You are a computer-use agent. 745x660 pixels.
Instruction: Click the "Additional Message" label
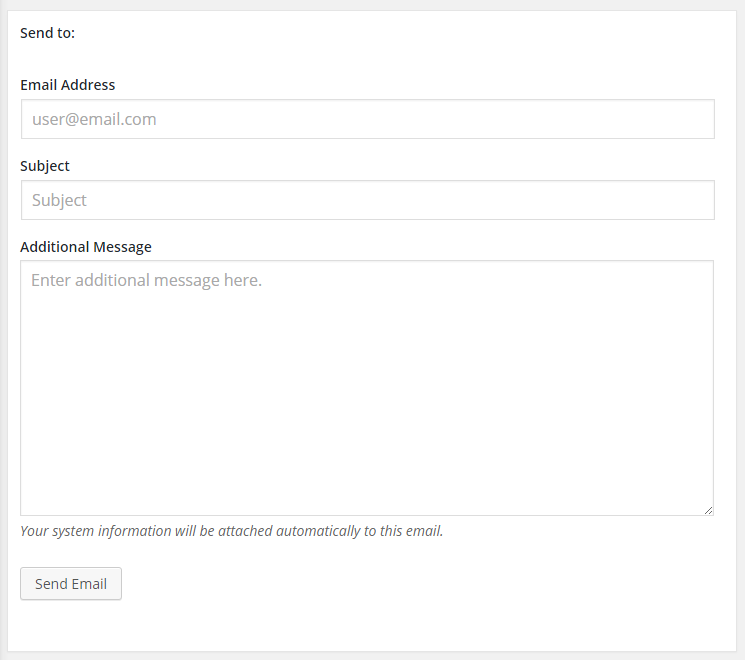pyautogui.click(x=86, y=247)
